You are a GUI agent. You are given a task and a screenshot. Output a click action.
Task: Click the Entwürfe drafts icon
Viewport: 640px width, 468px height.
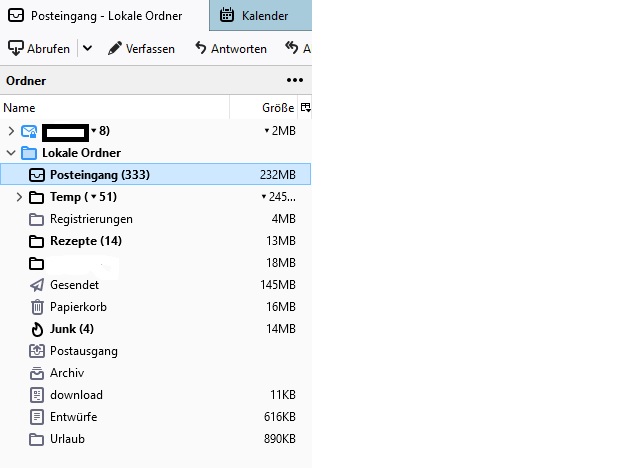tap(37, 417)
